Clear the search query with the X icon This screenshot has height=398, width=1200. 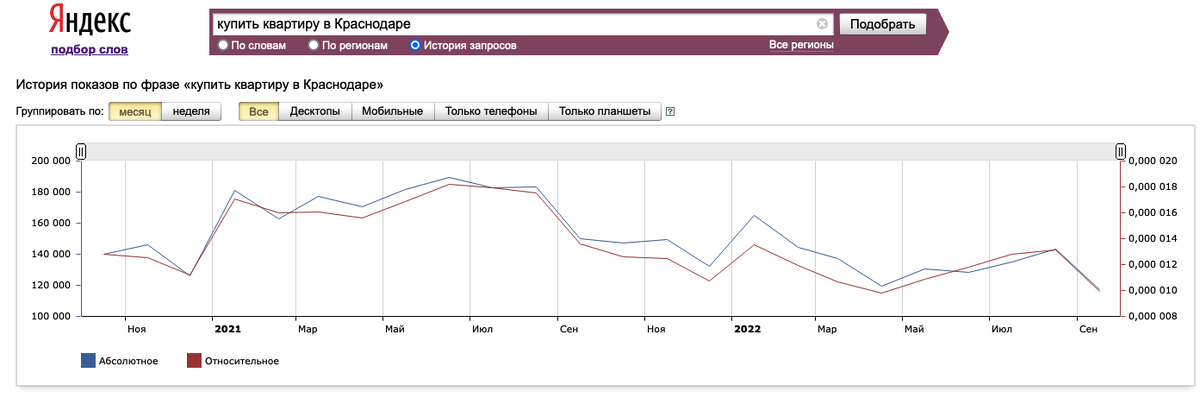pyautogui.click(x=822, y=24)
